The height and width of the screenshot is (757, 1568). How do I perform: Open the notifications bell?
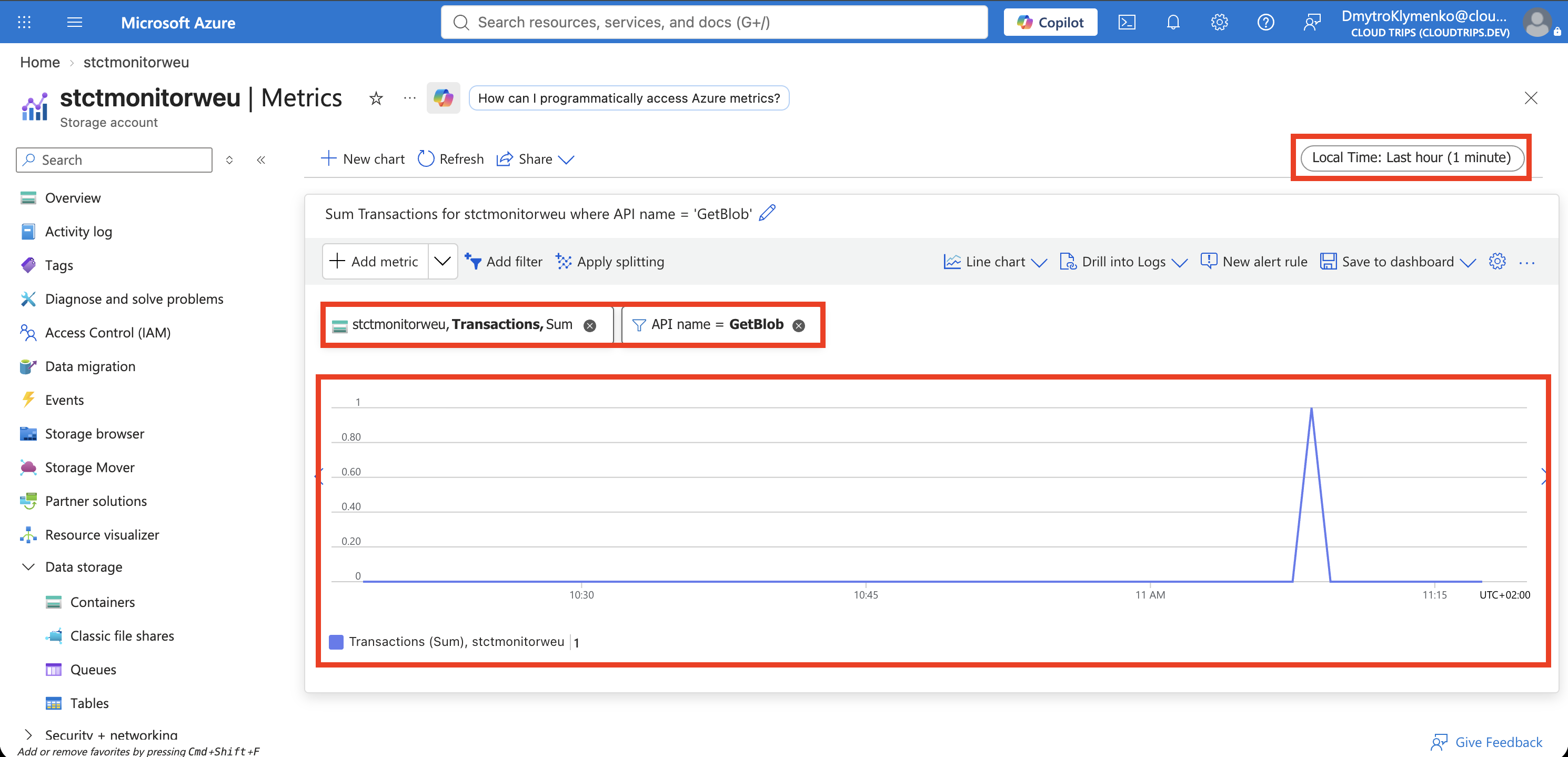click(x=1173, y=23)
